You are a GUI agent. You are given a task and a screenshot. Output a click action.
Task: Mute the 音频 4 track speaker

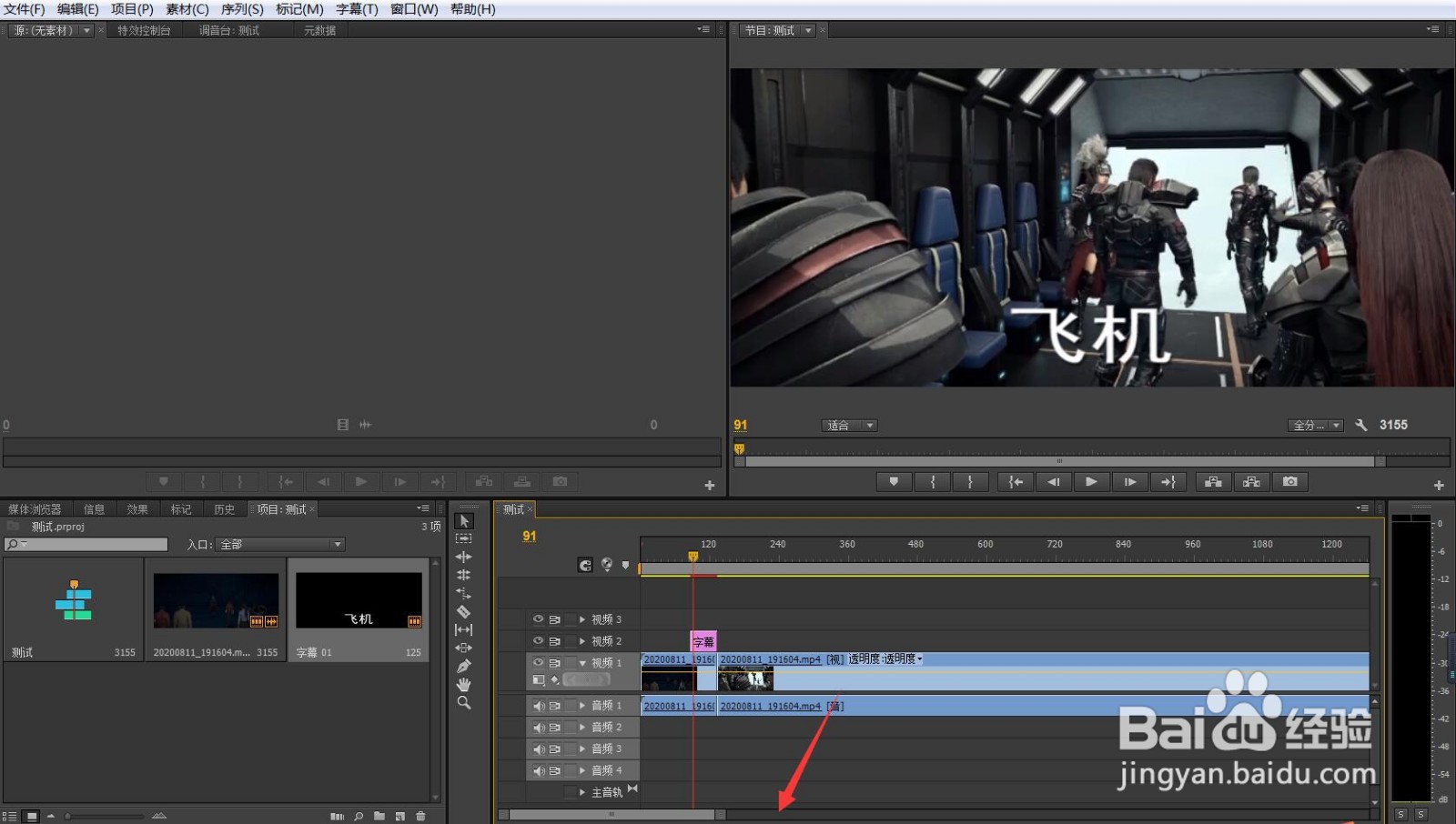coord(538,771)
